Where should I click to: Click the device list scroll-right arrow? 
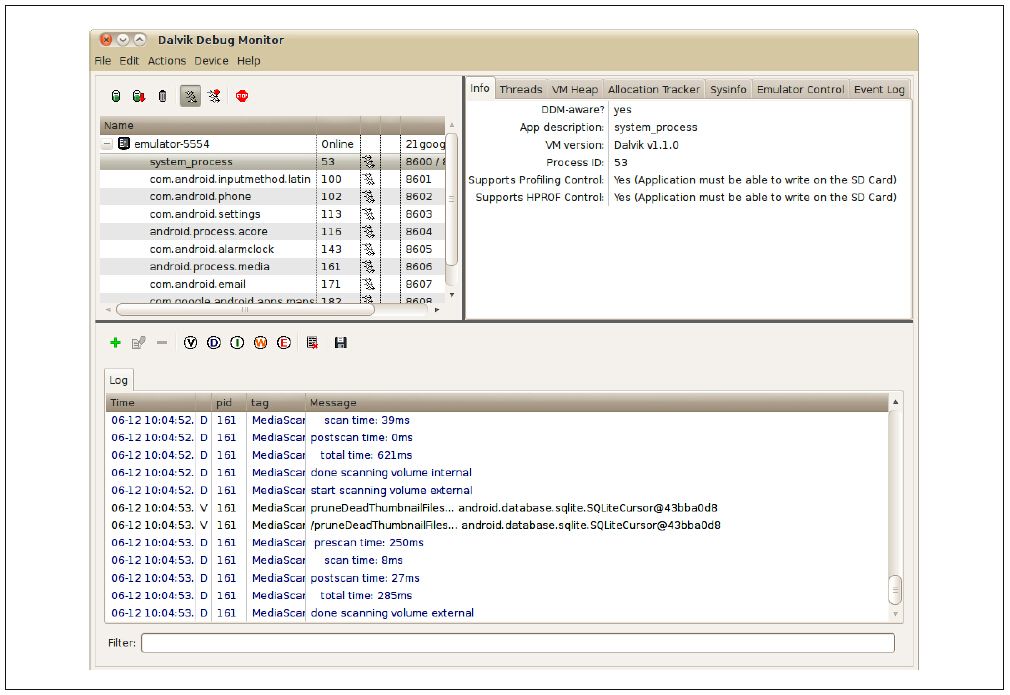(437, 310)
